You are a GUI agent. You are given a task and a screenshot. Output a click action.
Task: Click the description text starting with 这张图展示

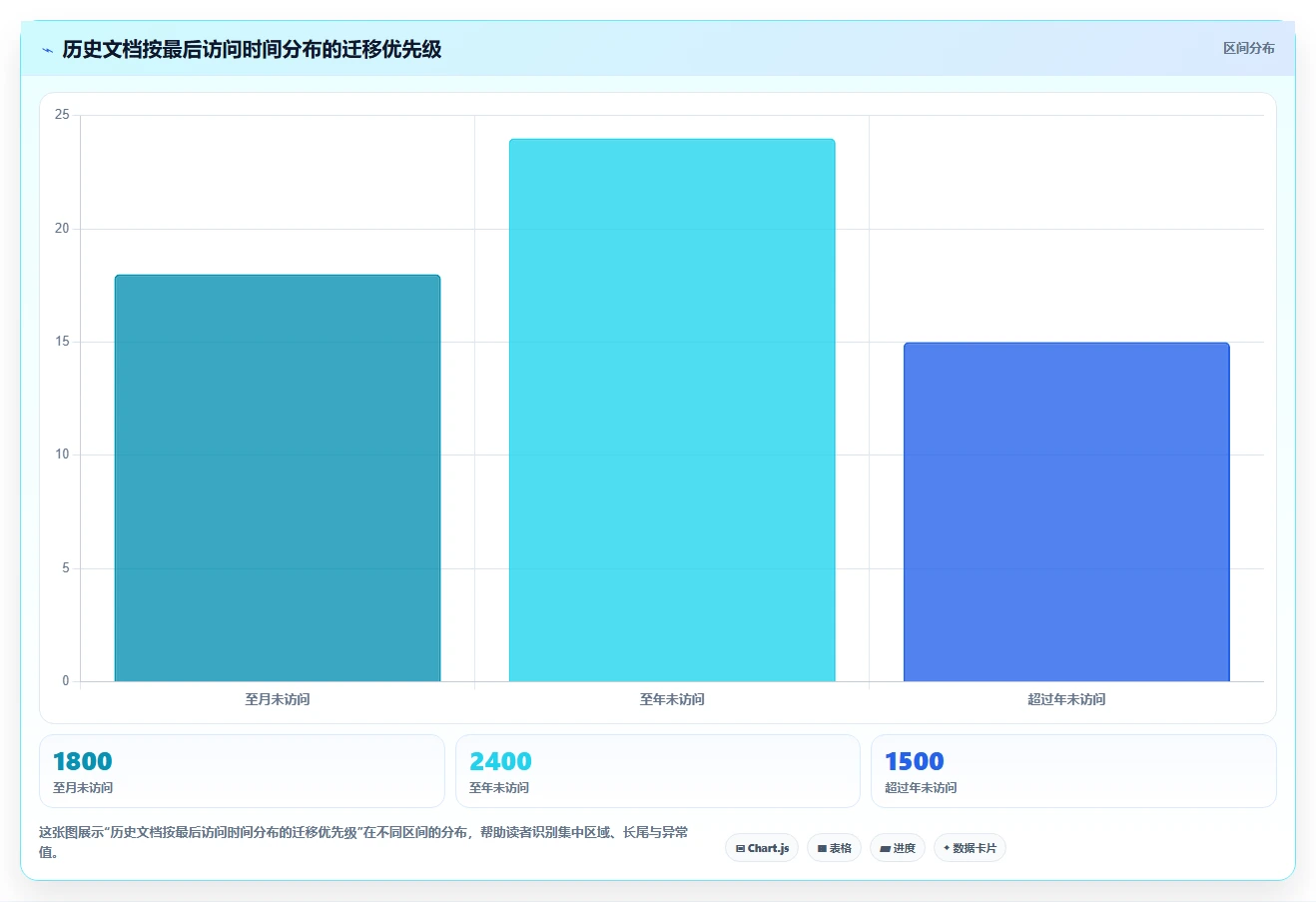tap(363, 842)
